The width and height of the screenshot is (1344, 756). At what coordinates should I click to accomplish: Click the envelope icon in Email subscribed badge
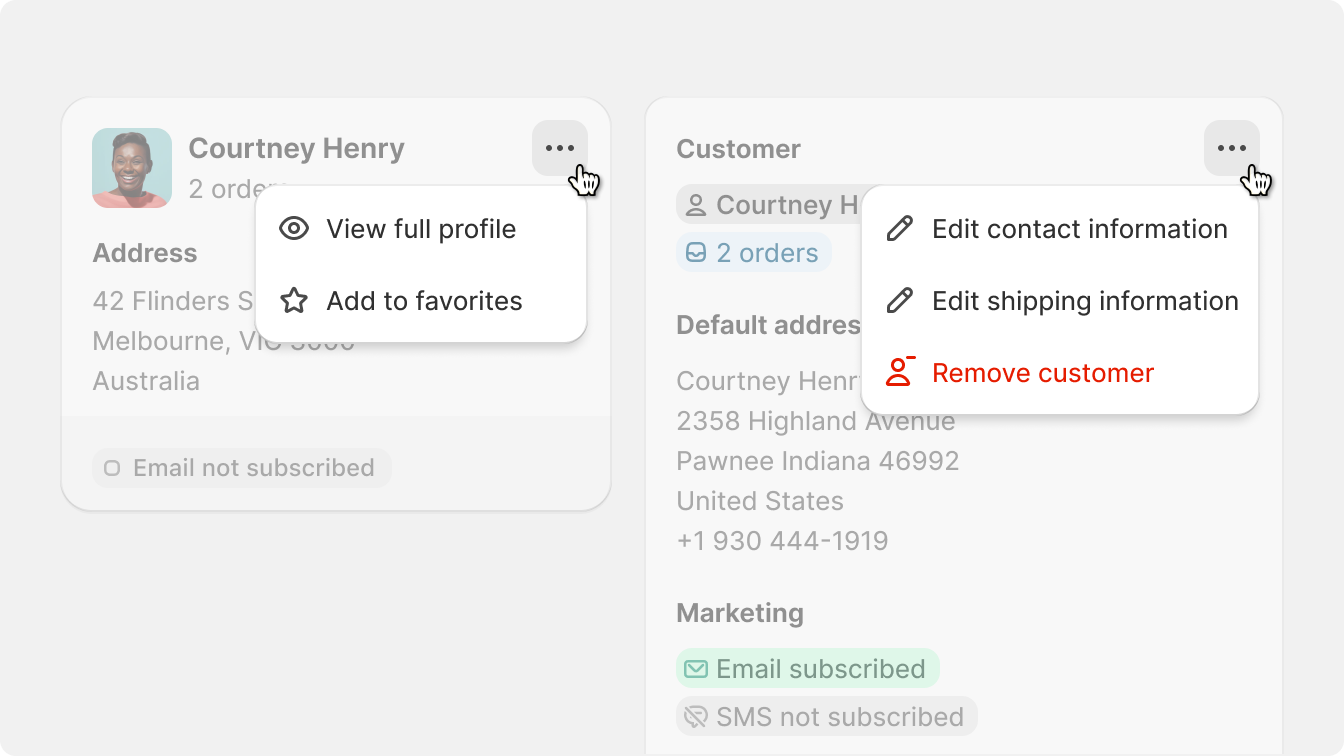click(696, 669)
